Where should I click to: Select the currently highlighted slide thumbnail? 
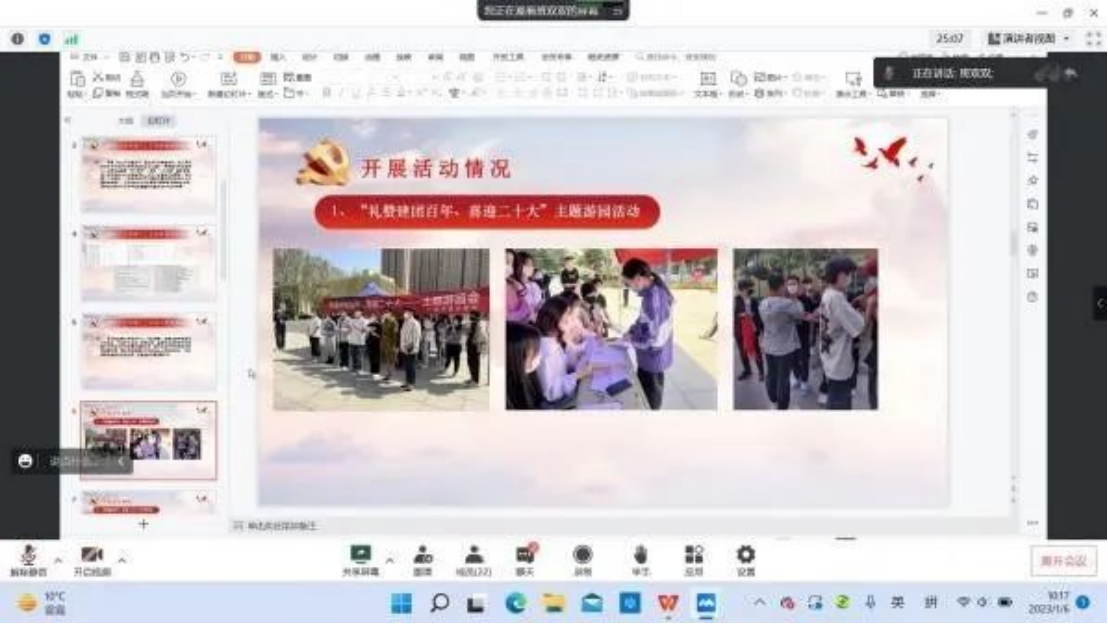point(148,441)
